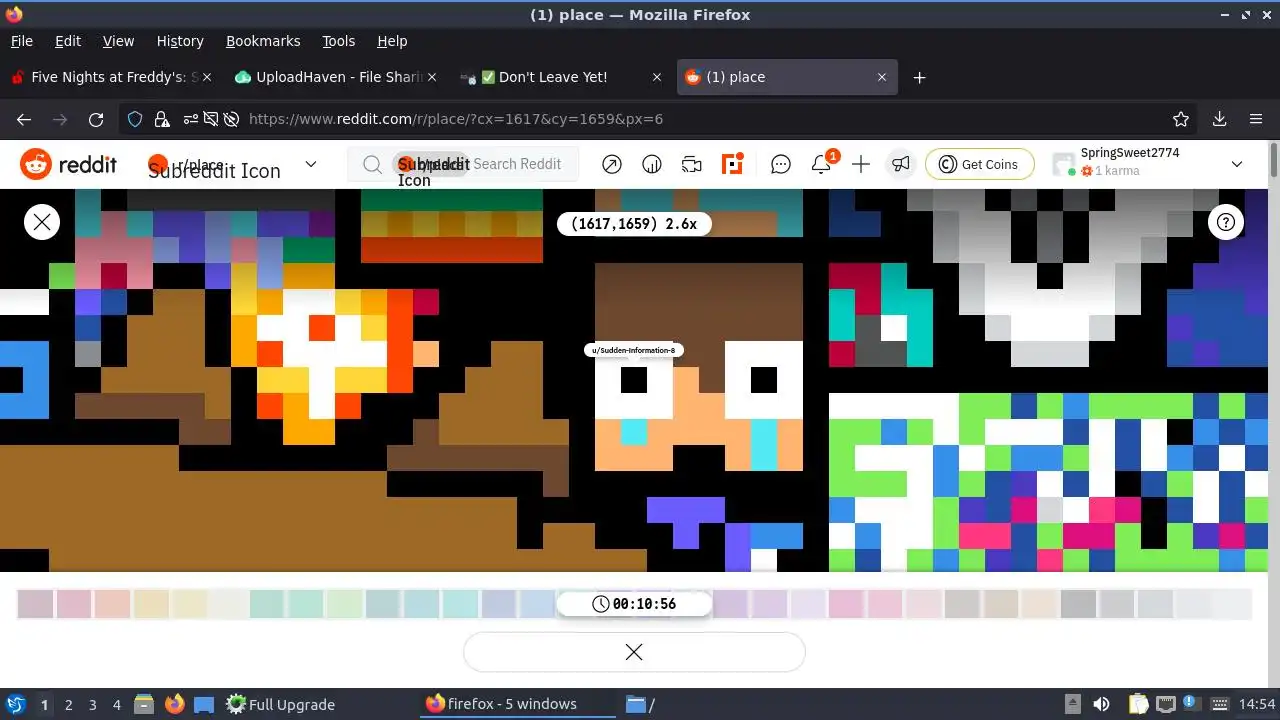Click the site security padlock icon
The height and width of the screenshot is (720, 1280).
click(162, 119)
